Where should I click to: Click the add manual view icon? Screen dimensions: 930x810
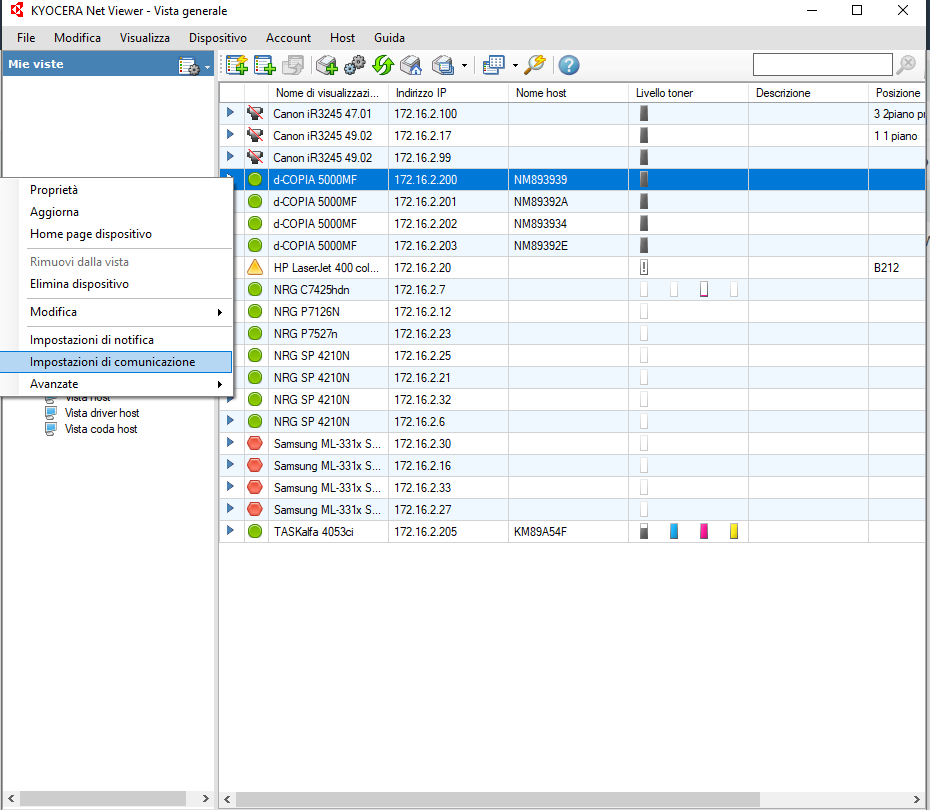point(265,65)
